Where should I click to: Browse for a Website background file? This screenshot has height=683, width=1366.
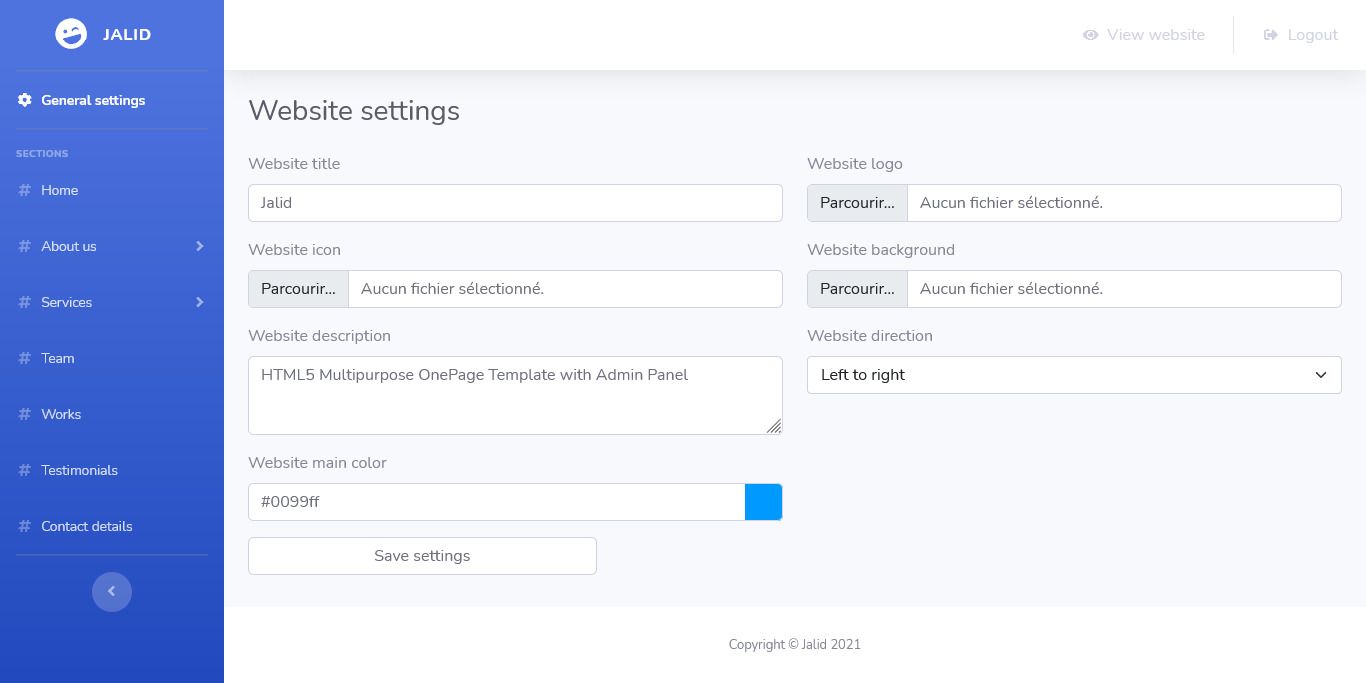pyautogui.click(x=858, y=289)
